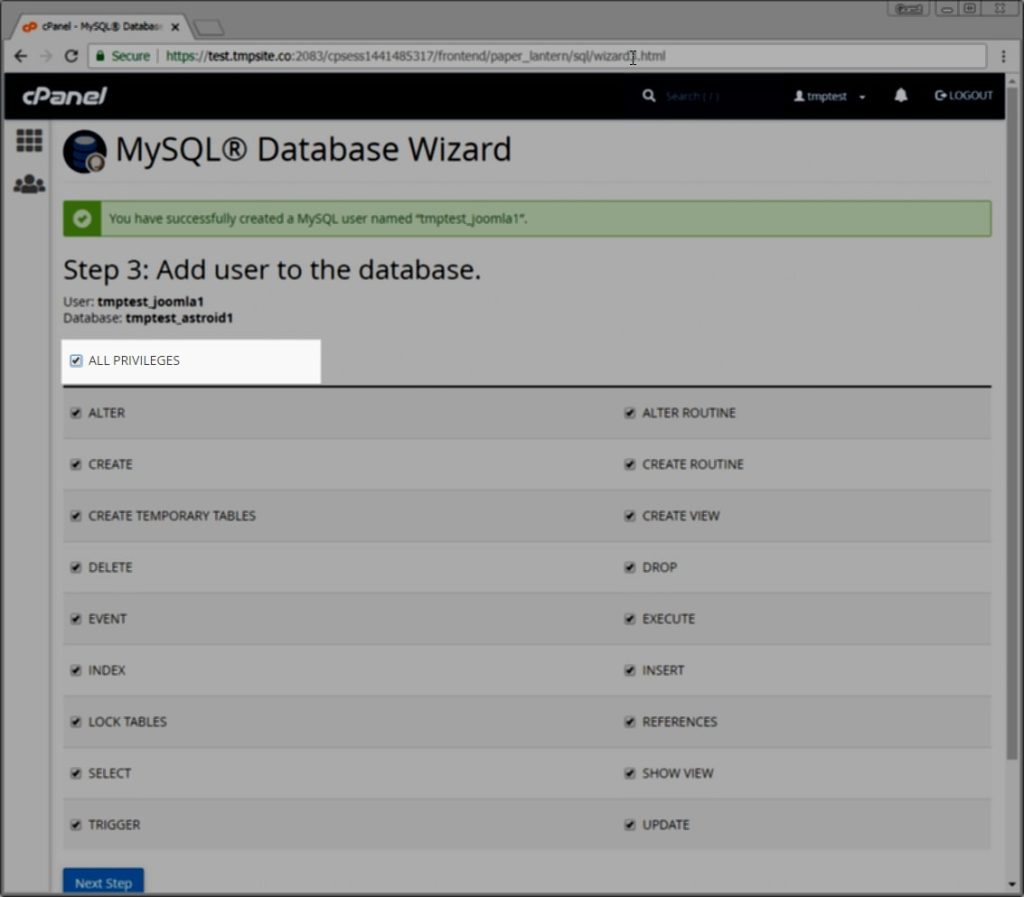This screenshot has width=1024, height=897.
Task: Open the notifications bell
Action: (901, 96)
